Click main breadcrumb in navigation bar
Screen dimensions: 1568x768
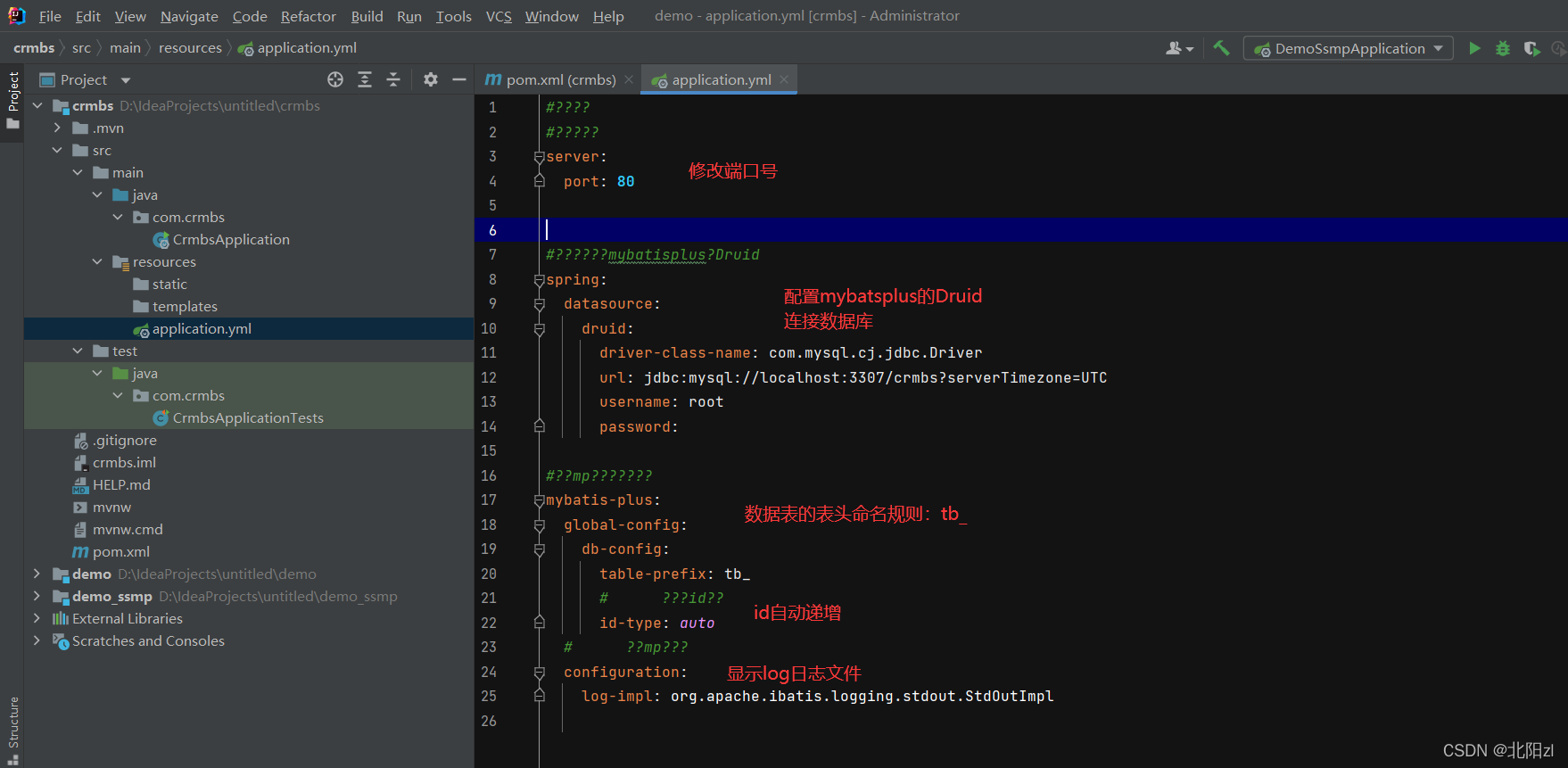[125, 47]
